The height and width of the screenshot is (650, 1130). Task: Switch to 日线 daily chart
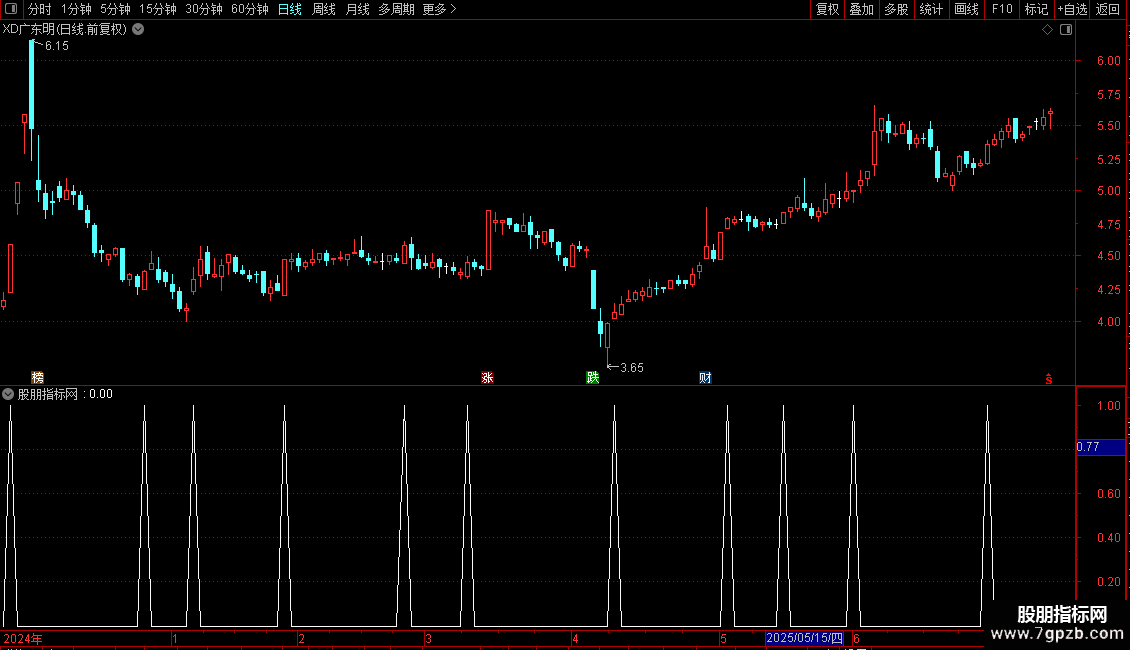point(290,9)
